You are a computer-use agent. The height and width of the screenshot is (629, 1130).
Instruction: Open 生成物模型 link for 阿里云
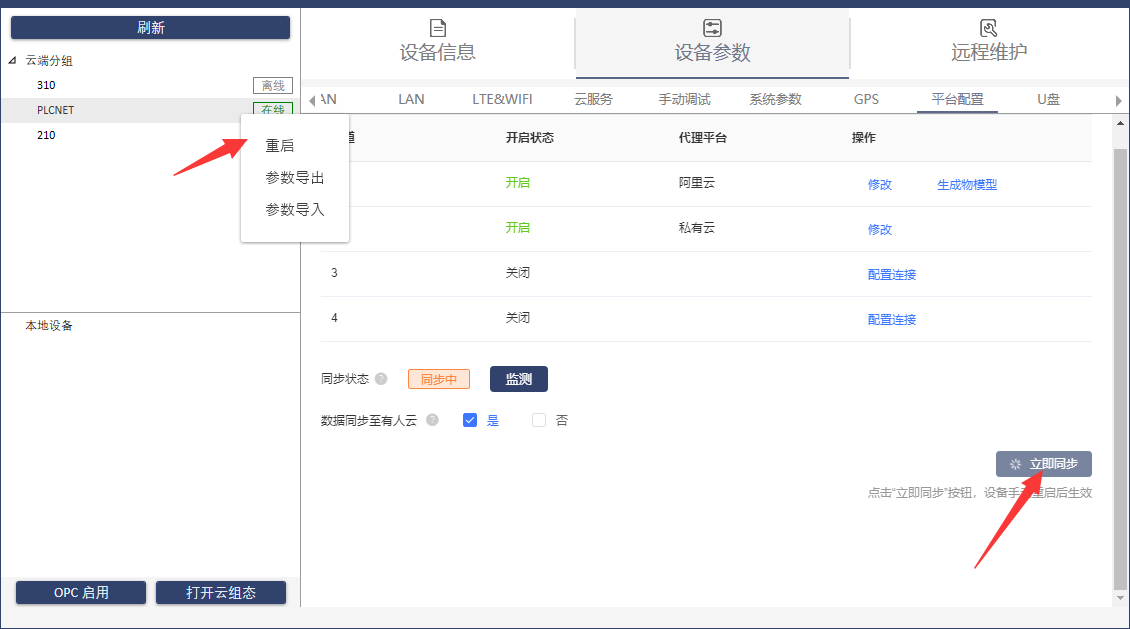966,184
